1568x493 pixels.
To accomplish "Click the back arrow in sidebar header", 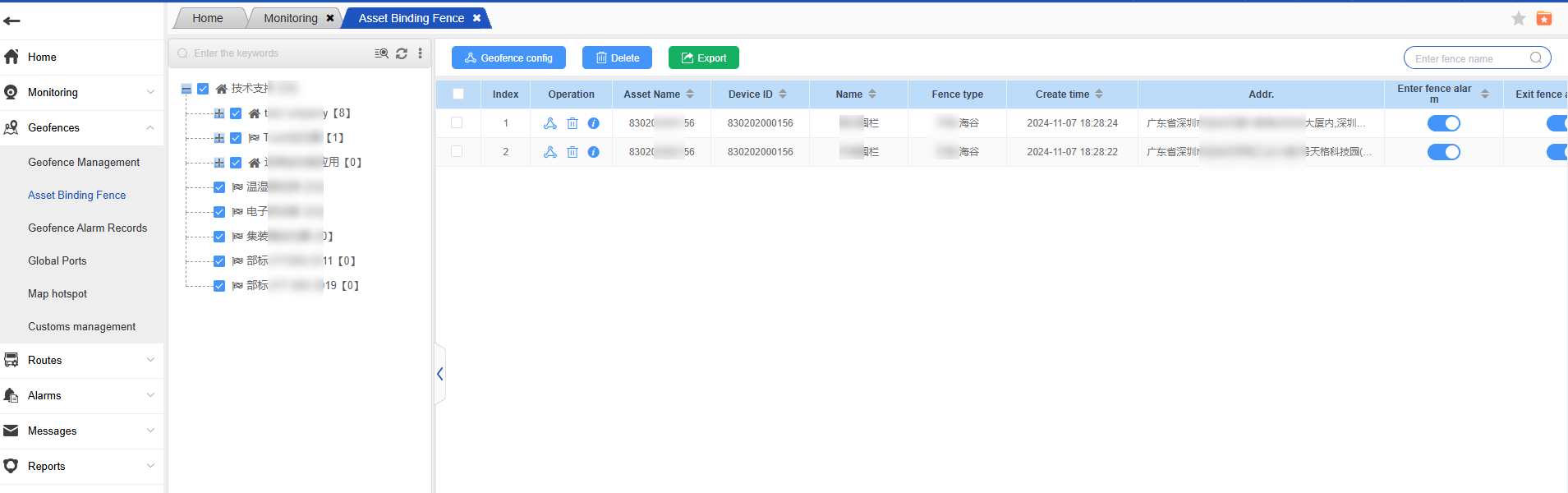I will click(12, 21).
